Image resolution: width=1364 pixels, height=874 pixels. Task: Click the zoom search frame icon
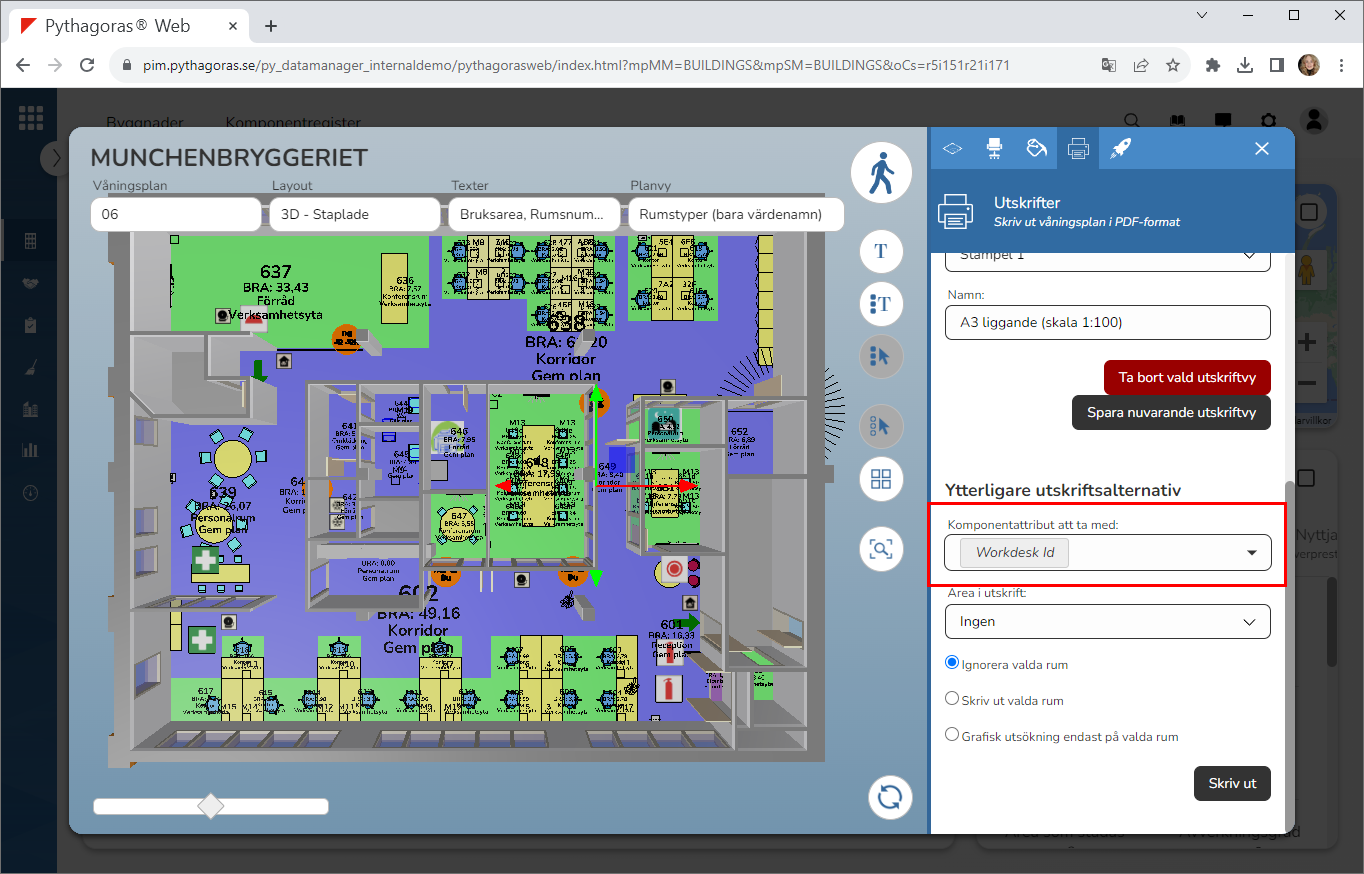pyautogui.click(x=881, y=549)
